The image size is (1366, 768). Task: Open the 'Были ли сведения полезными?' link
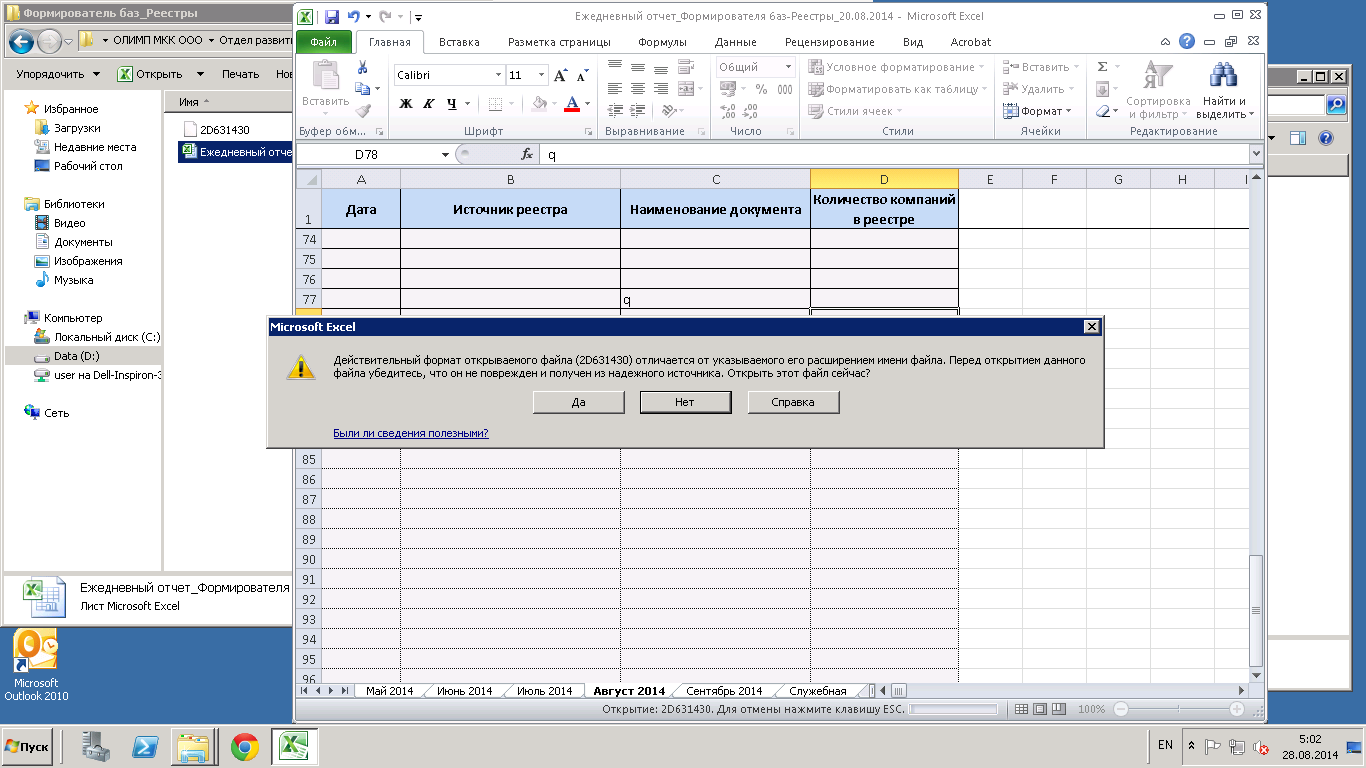pos(411,433)
